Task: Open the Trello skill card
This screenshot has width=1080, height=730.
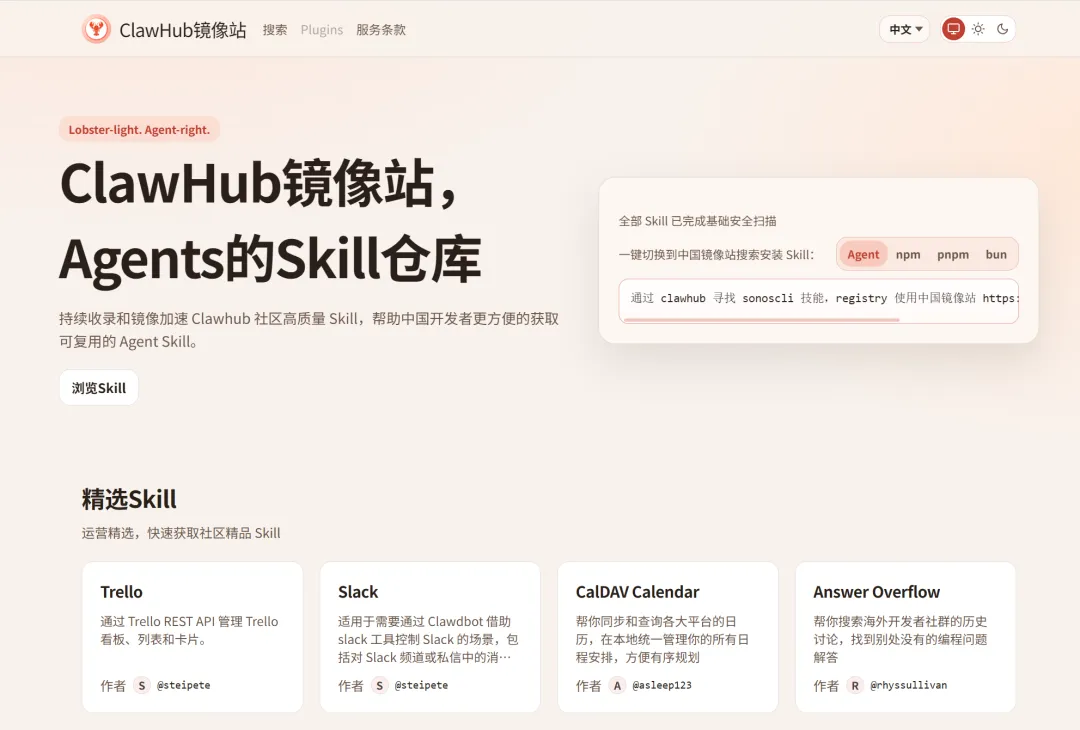Action: (192, 637)
